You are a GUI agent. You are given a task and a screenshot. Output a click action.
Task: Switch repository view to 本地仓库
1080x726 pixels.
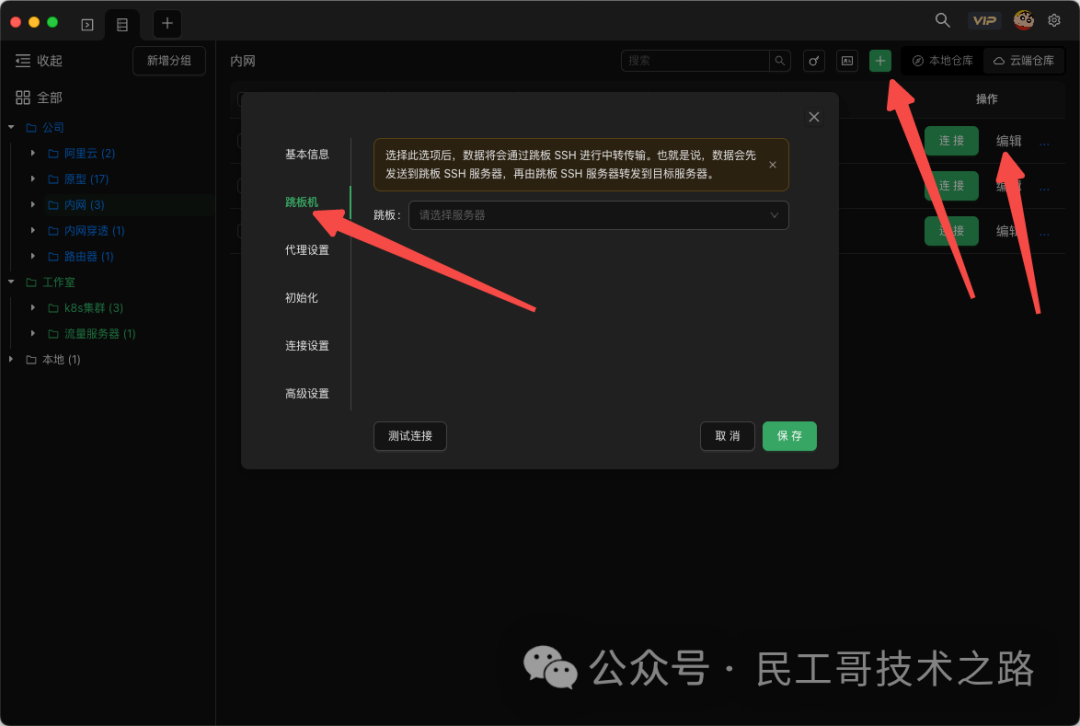(x=941, y=60)
